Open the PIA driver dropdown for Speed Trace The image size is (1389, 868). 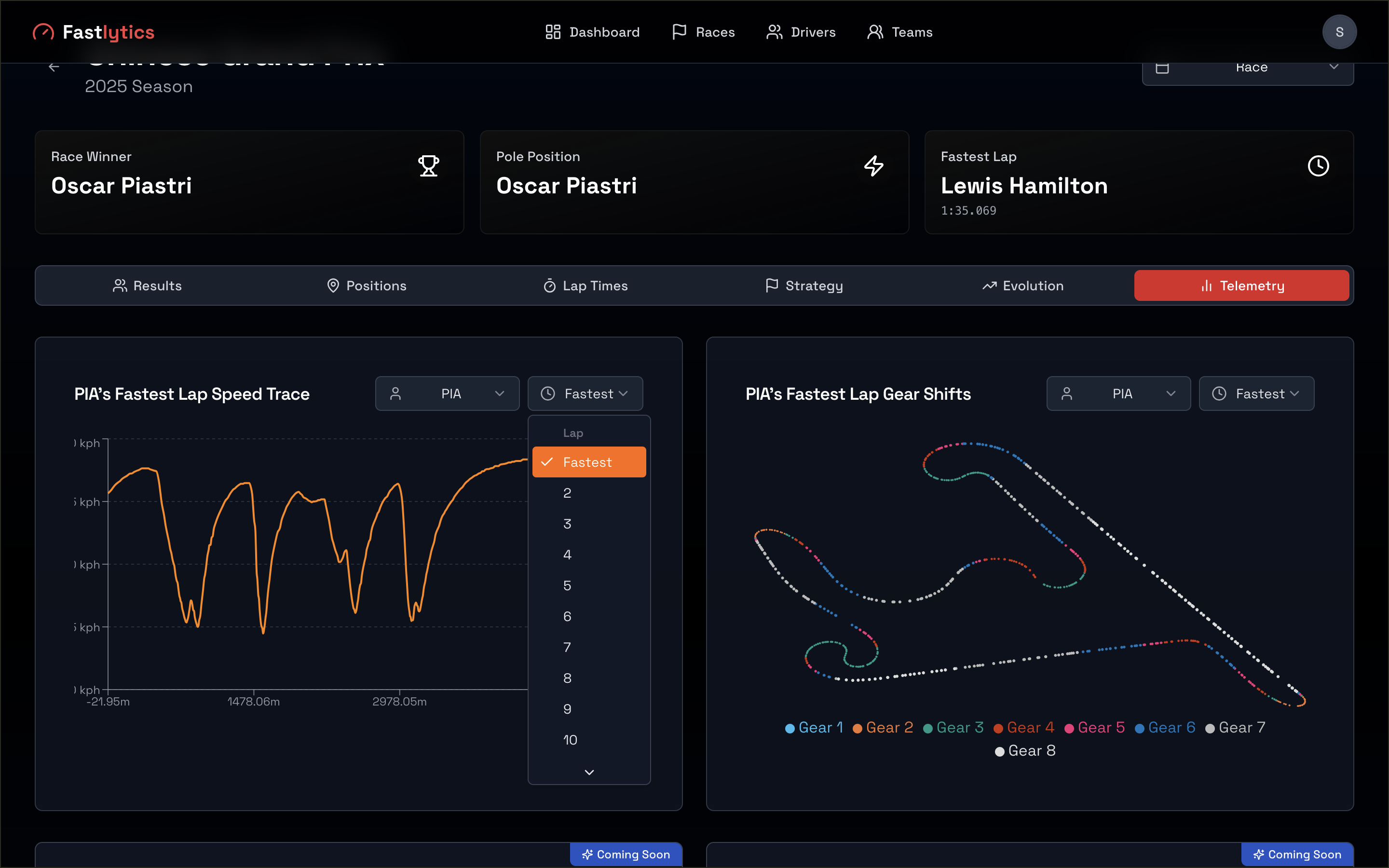[447, 393]
